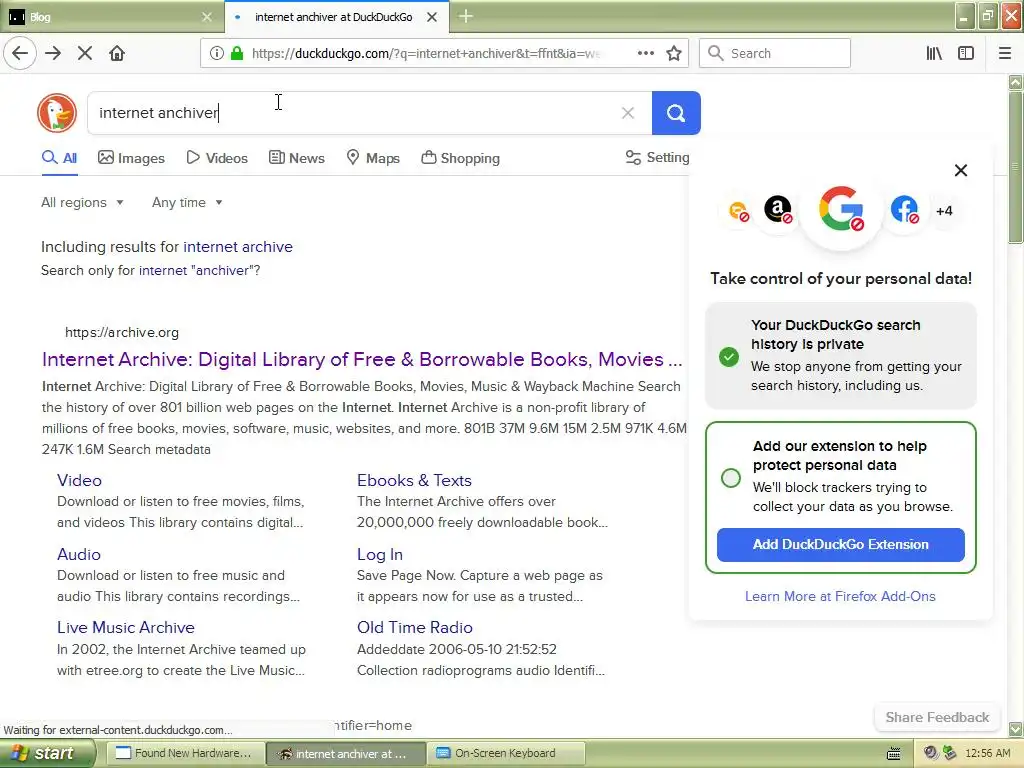Click the +4 more trackers badge
This screenshot has width=1024, height=768.
pyautogui.click(x=944, y=211)
